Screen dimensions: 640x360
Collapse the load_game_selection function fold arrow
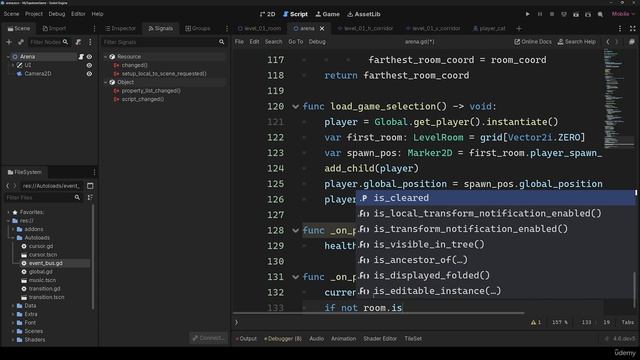tap(296, 107)
